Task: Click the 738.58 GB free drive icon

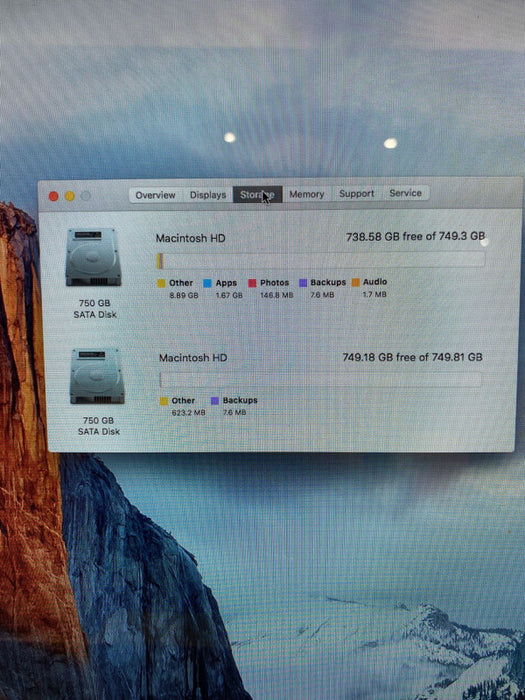Action: pyautogui.click(x=93, y=257)
